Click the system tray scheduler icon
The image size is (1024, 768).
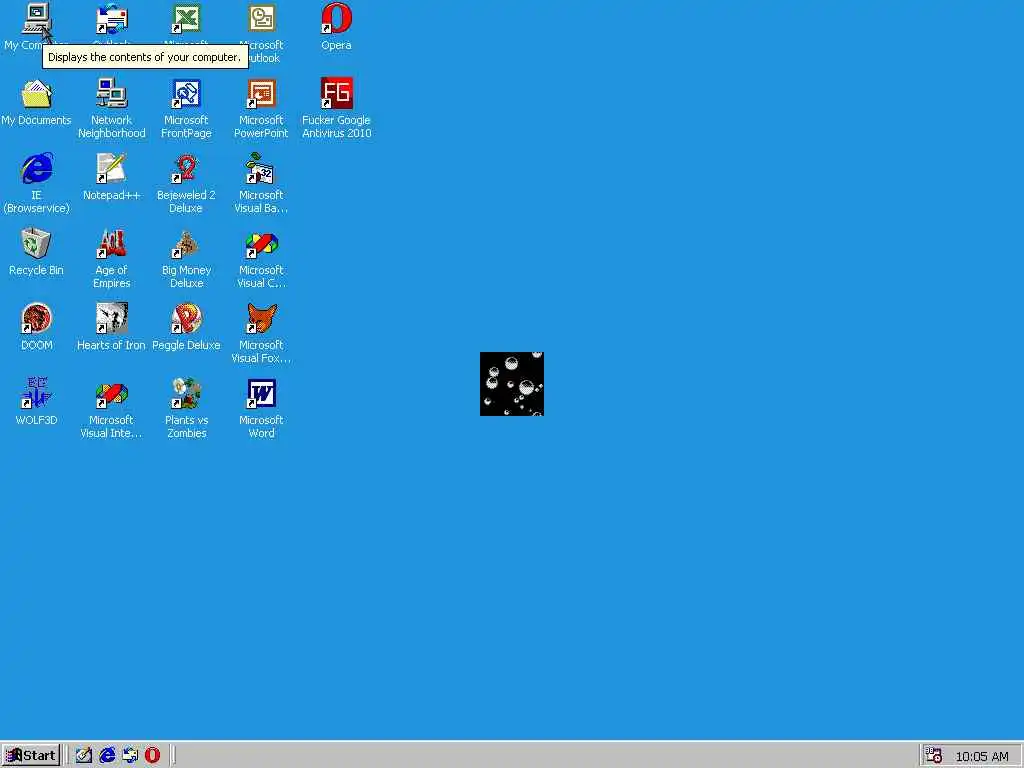pyautogui.click(x=934, y=756)
